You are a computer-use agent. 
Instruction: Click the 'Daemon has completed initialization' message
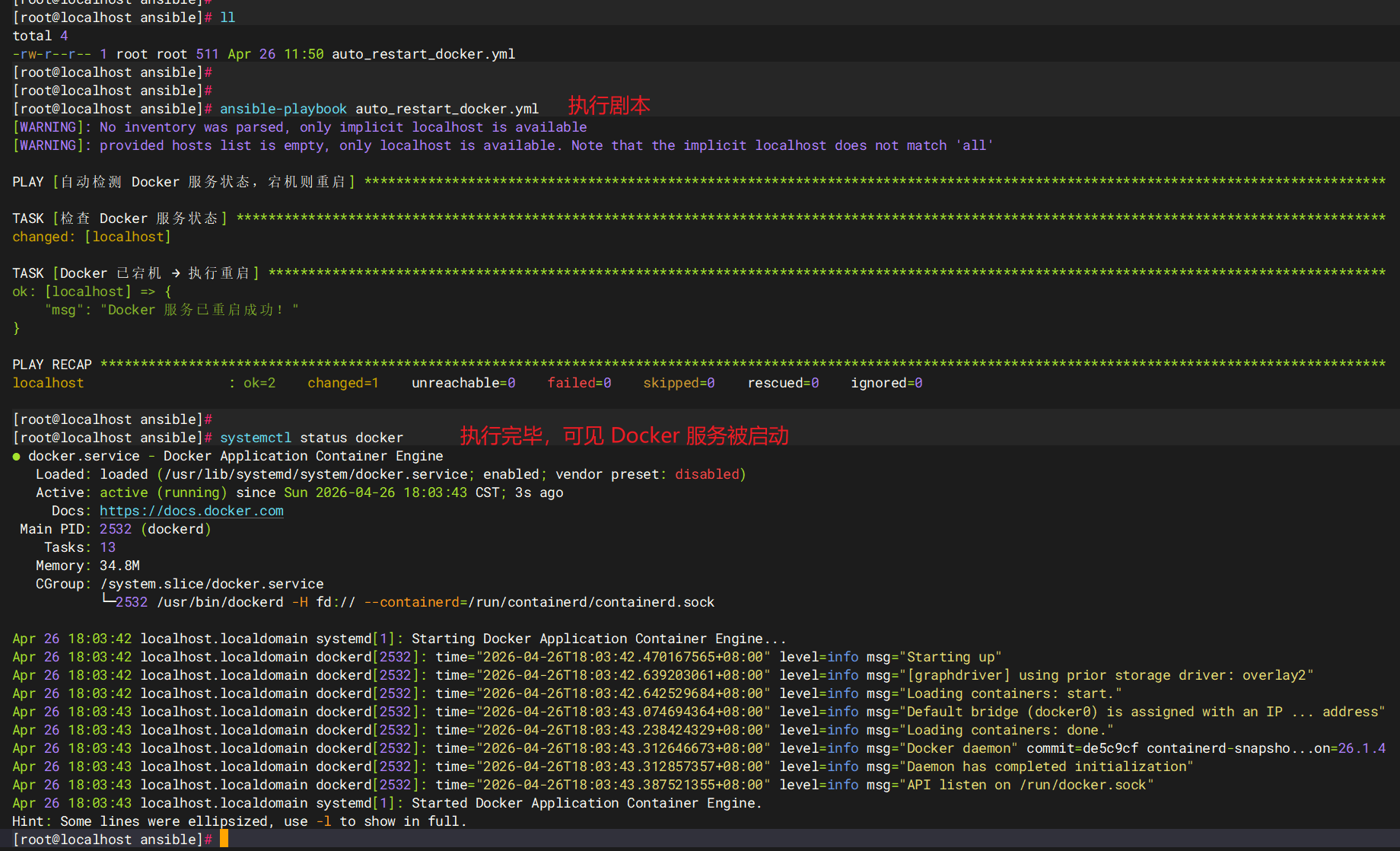pyautogui.click(x=1046, y=767)
